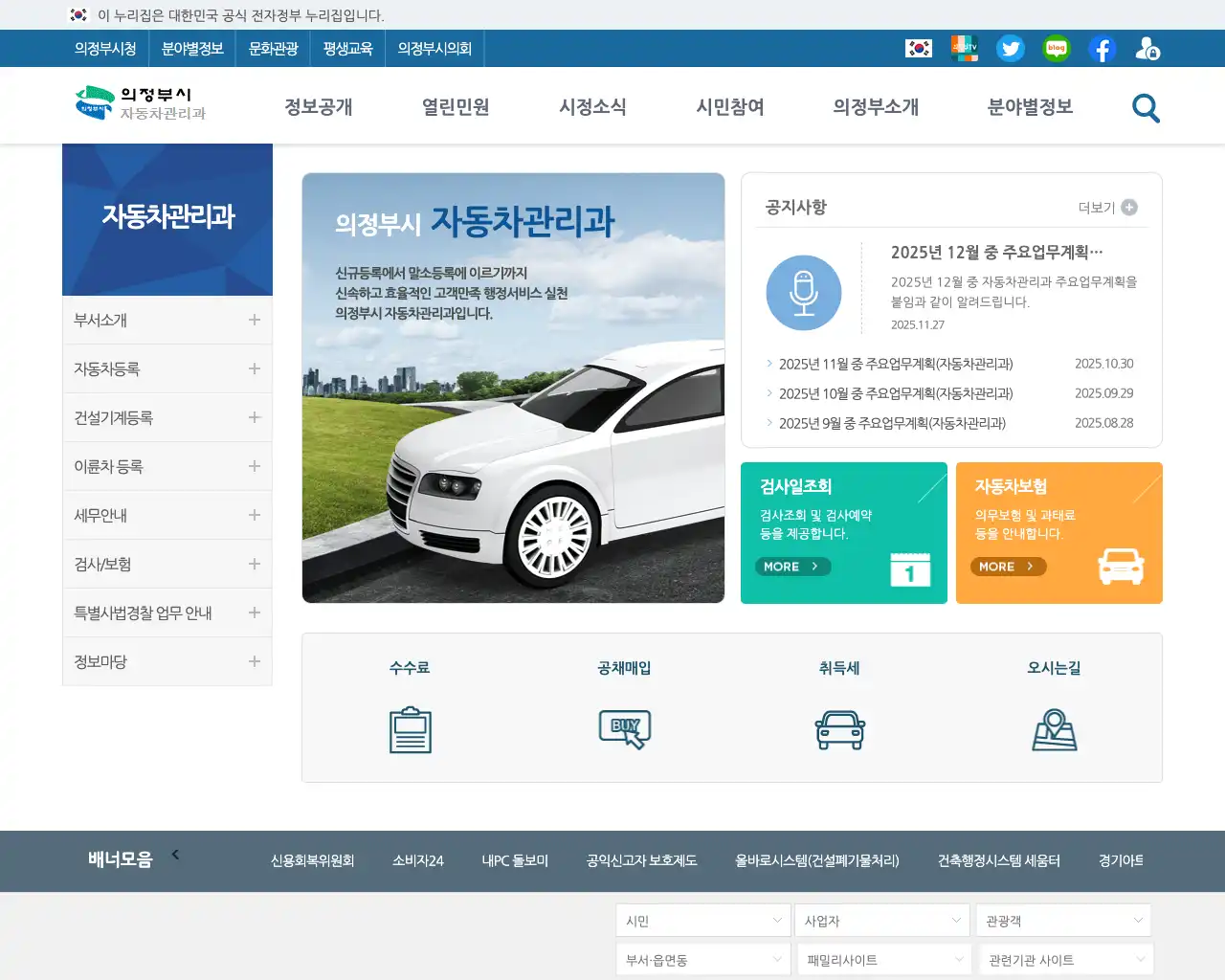
Task: Select 열린민원 in the main navigation
Action: coord(454,108)
